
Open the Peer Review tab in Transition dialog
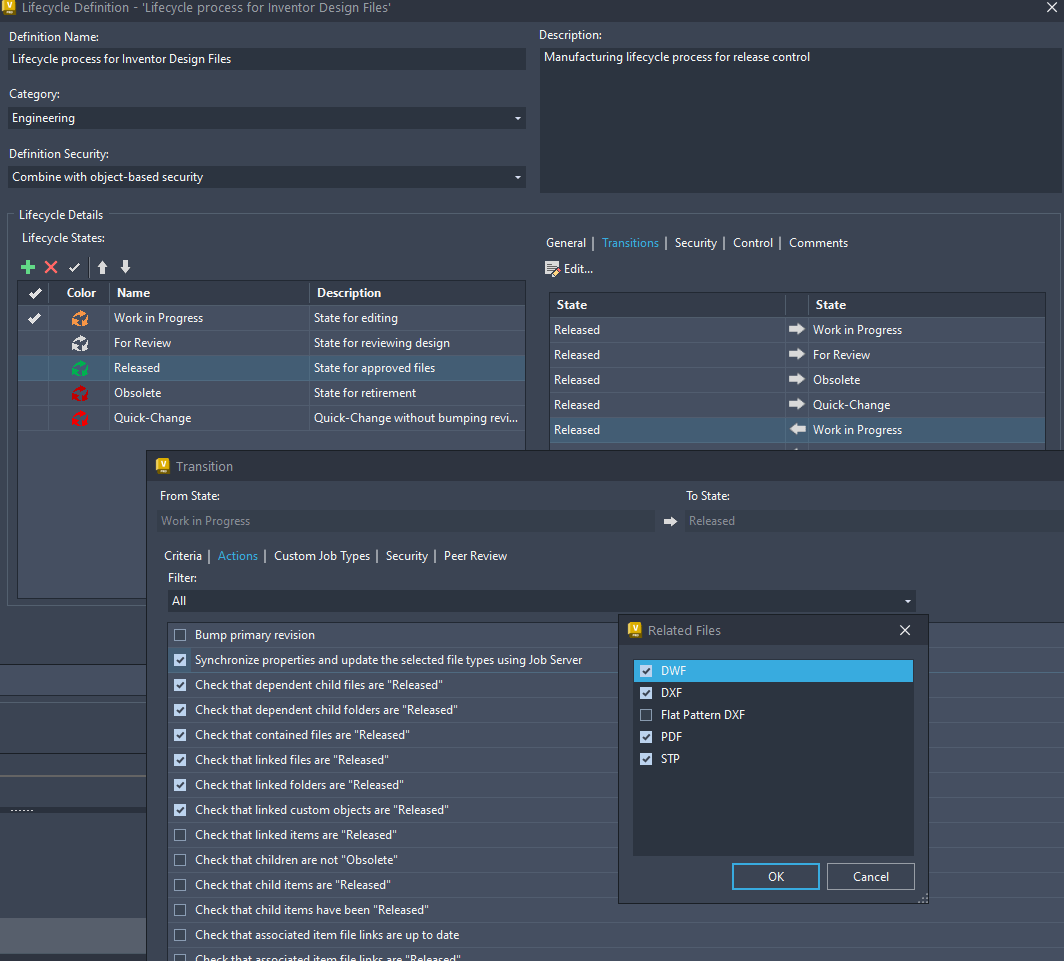475,555
